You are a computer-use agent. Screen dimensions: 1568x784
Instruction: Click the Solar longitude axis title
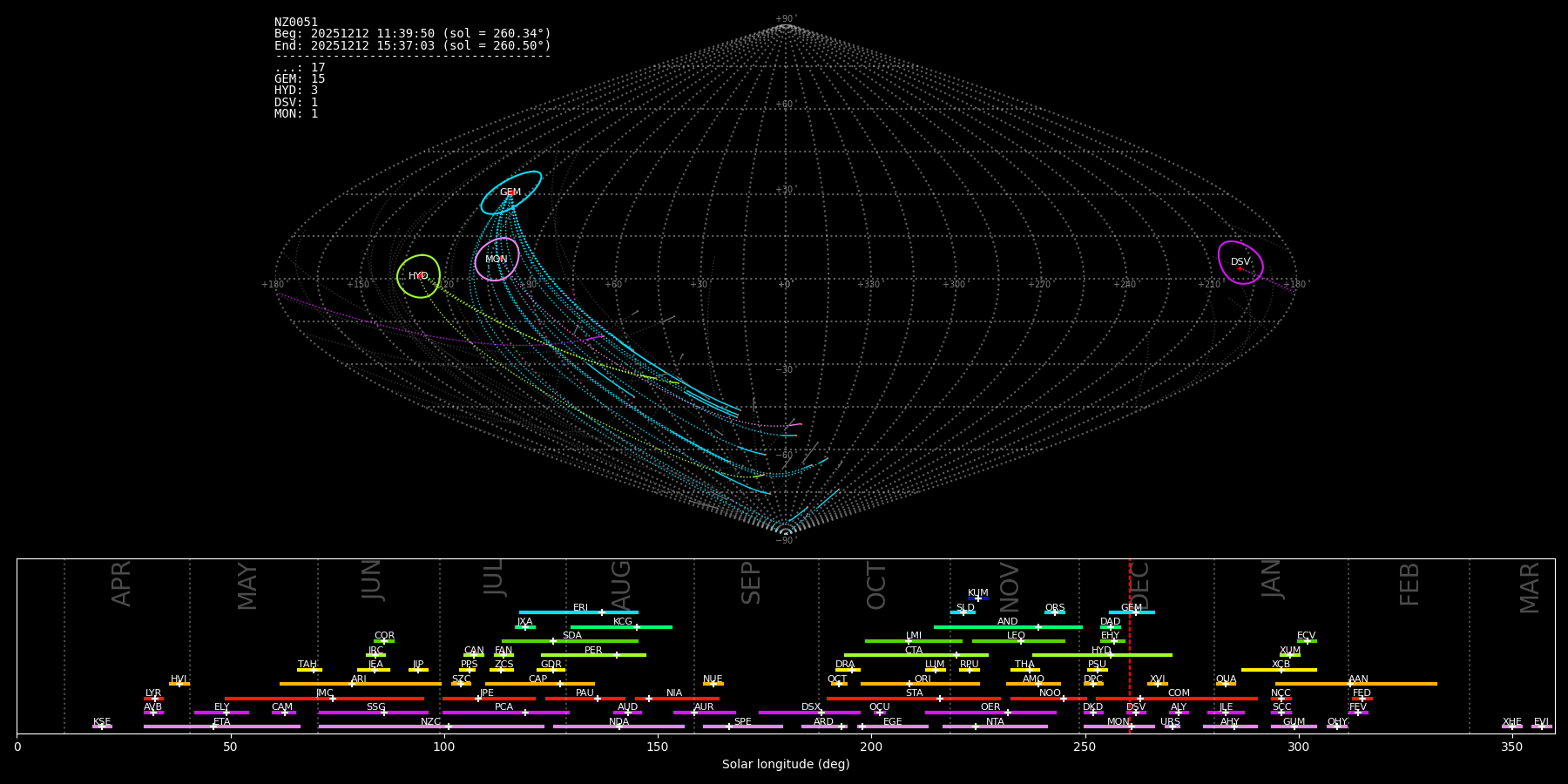786,765
